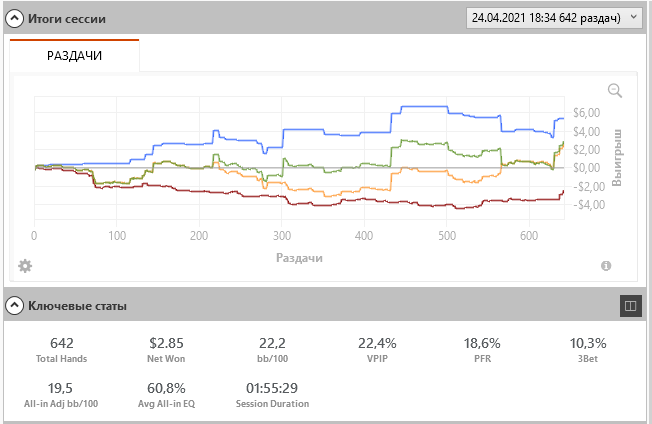652x424 pixels.
Task: Collapse the Итоги сессии section
Action: [15, 19]
